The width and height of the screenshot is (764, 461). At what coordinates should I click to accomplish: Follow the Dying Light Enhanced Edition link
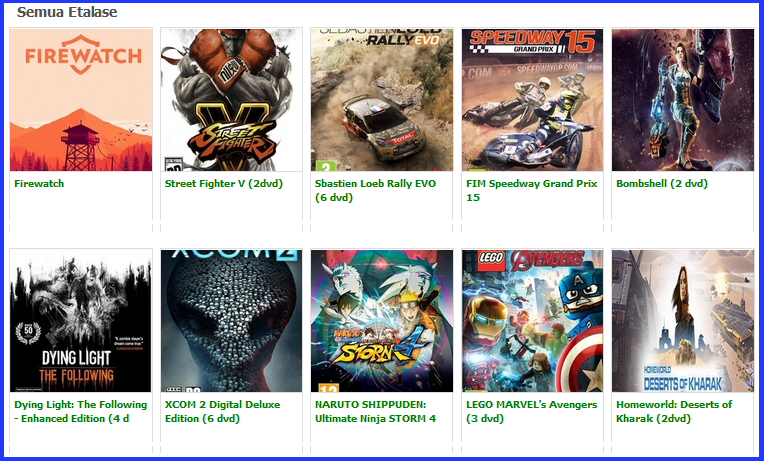80,411
